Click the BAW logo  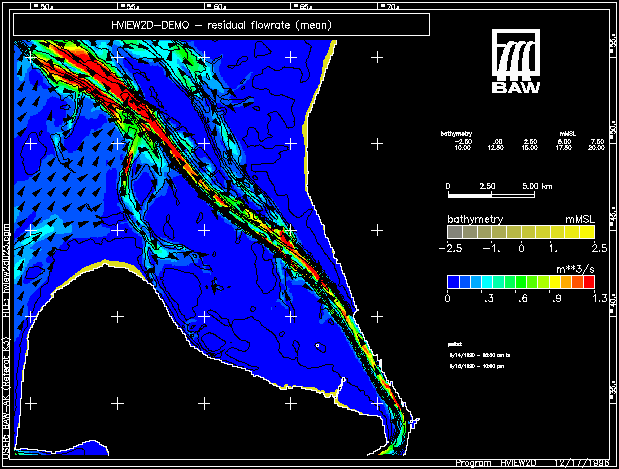click(x=516, y=61)
